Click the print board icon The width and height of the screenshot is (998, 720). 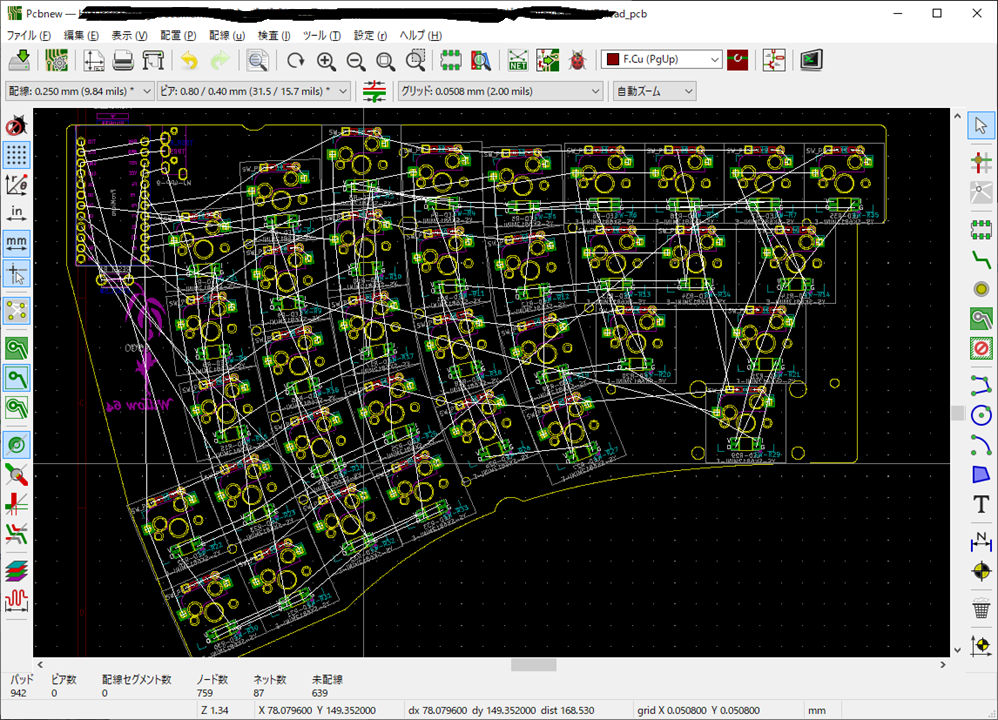tap(124, 60)
